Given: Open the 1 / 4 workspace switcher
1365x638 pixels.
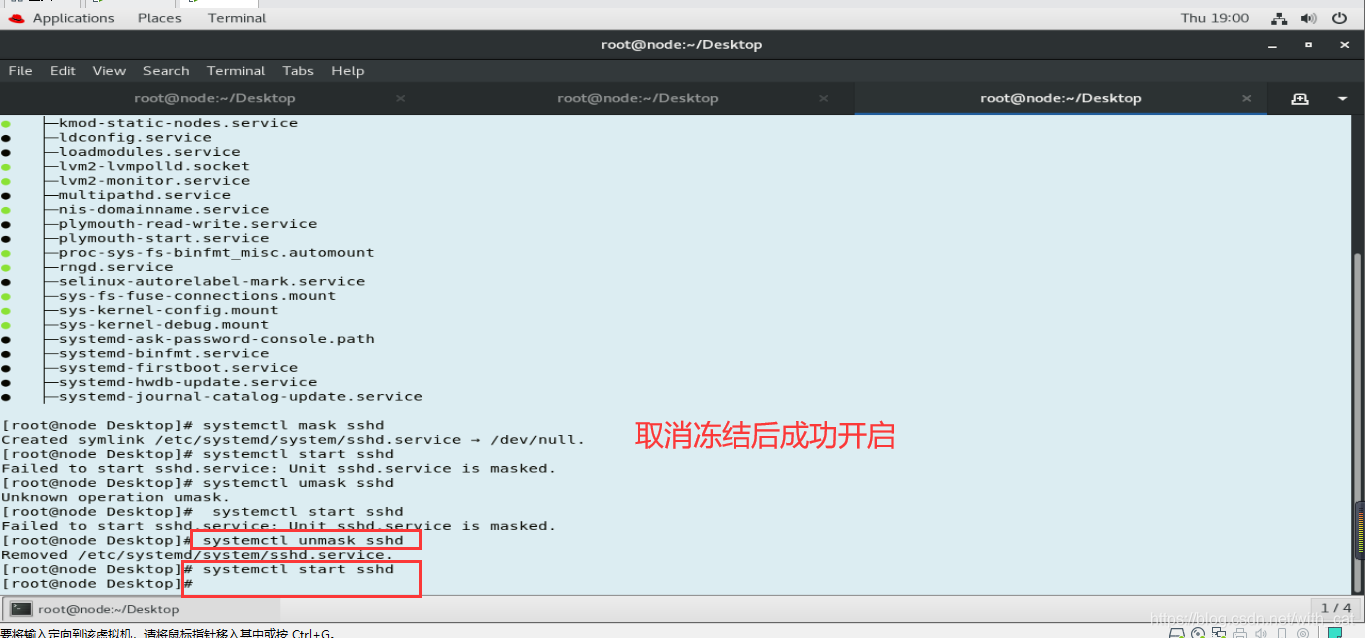Looking at the screenshot, I should (1336, 608).
